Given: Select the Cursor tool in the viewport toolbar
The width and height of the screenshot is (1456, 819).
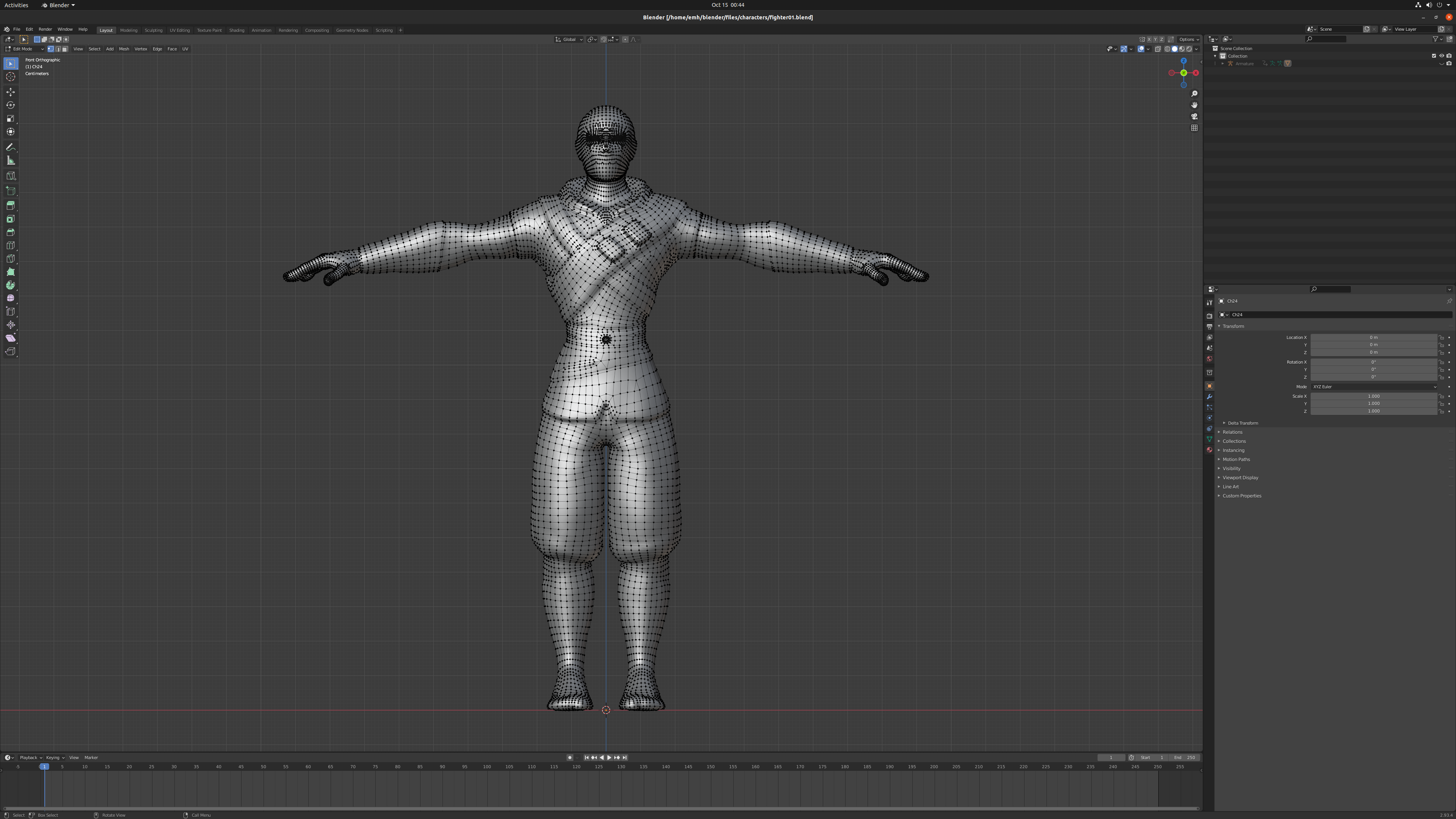Looking at the screenshot, I should (x=11, y=77).
